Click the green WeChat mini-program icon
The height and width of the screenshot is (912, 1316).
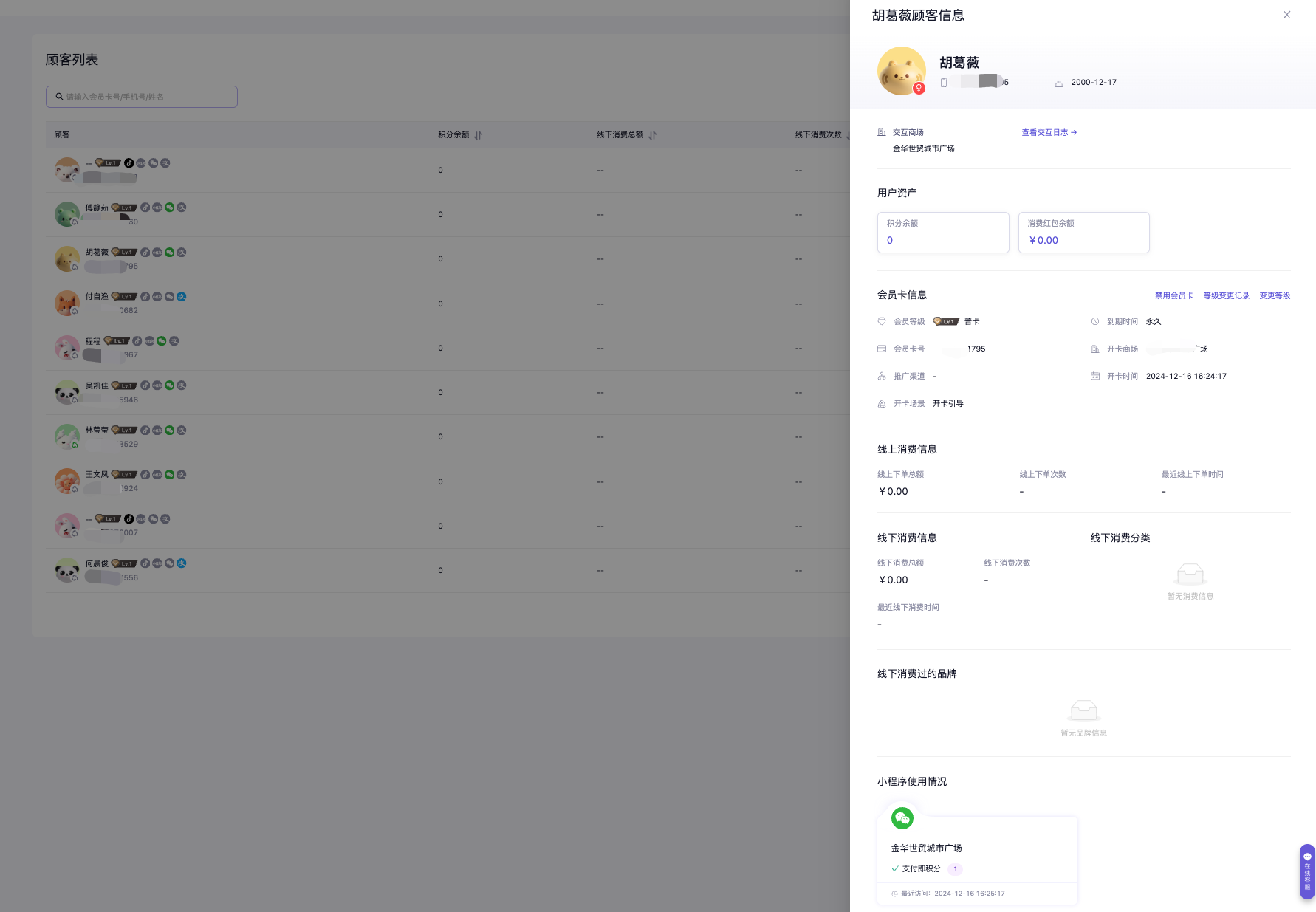click(x=902, y=818)
